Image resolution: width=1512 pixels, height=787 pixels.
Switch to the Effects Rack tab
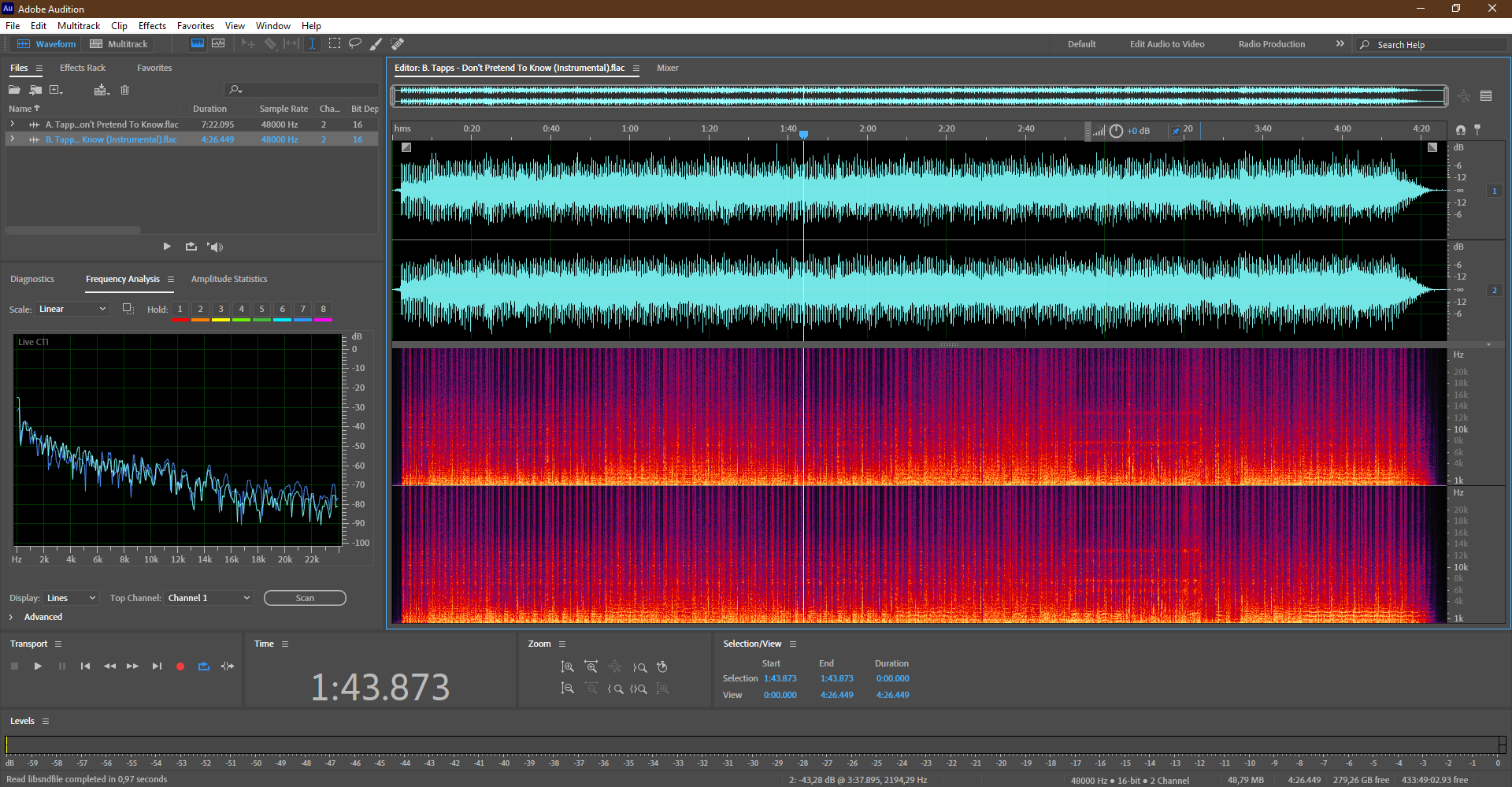tap(83, 68)
